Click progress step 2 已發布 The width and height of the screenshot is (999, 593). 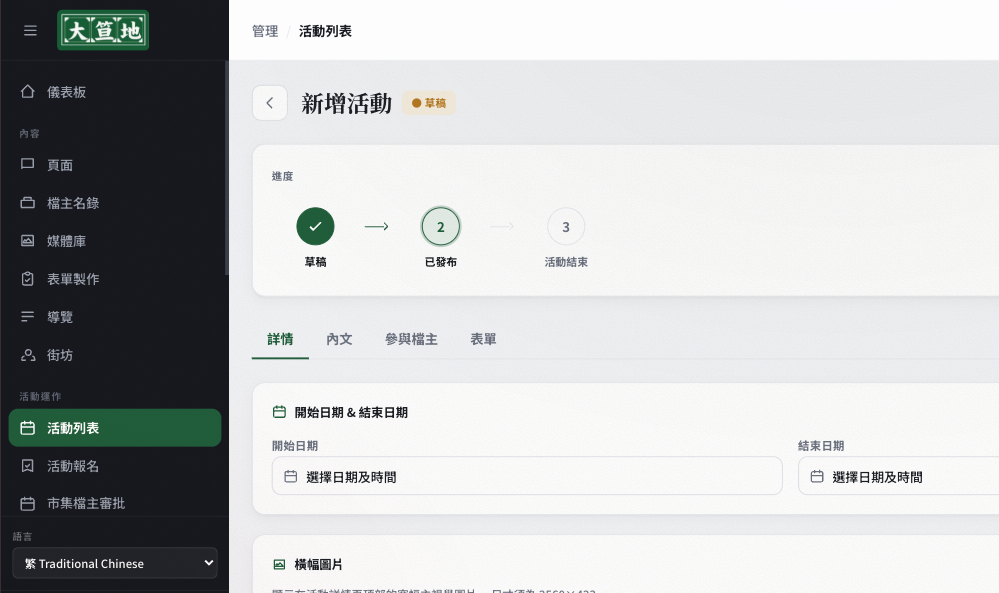tap(440, 227)
